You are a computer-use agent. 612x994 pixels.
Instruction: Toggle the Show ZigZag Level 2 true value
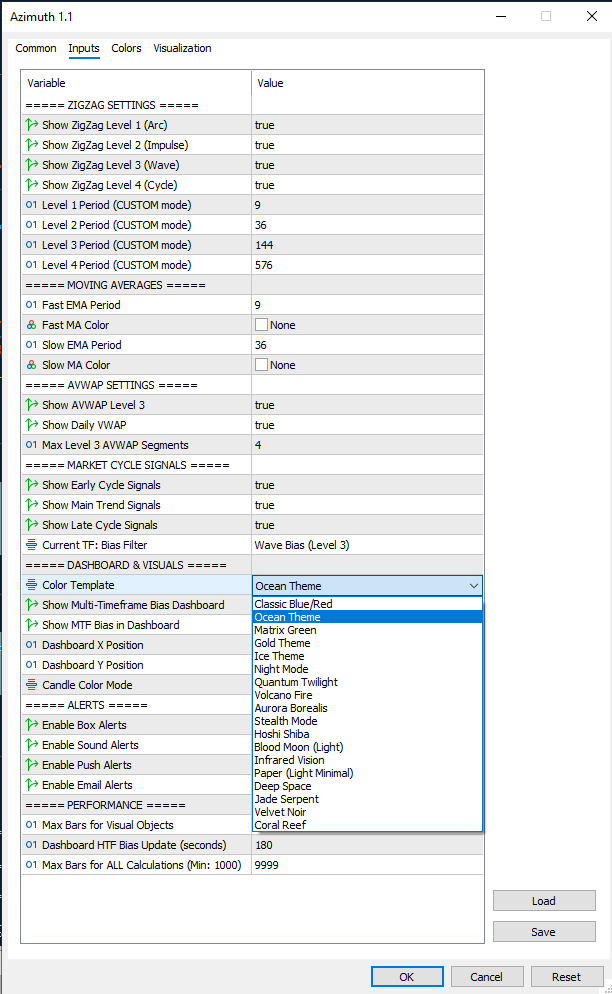(264, 145)
